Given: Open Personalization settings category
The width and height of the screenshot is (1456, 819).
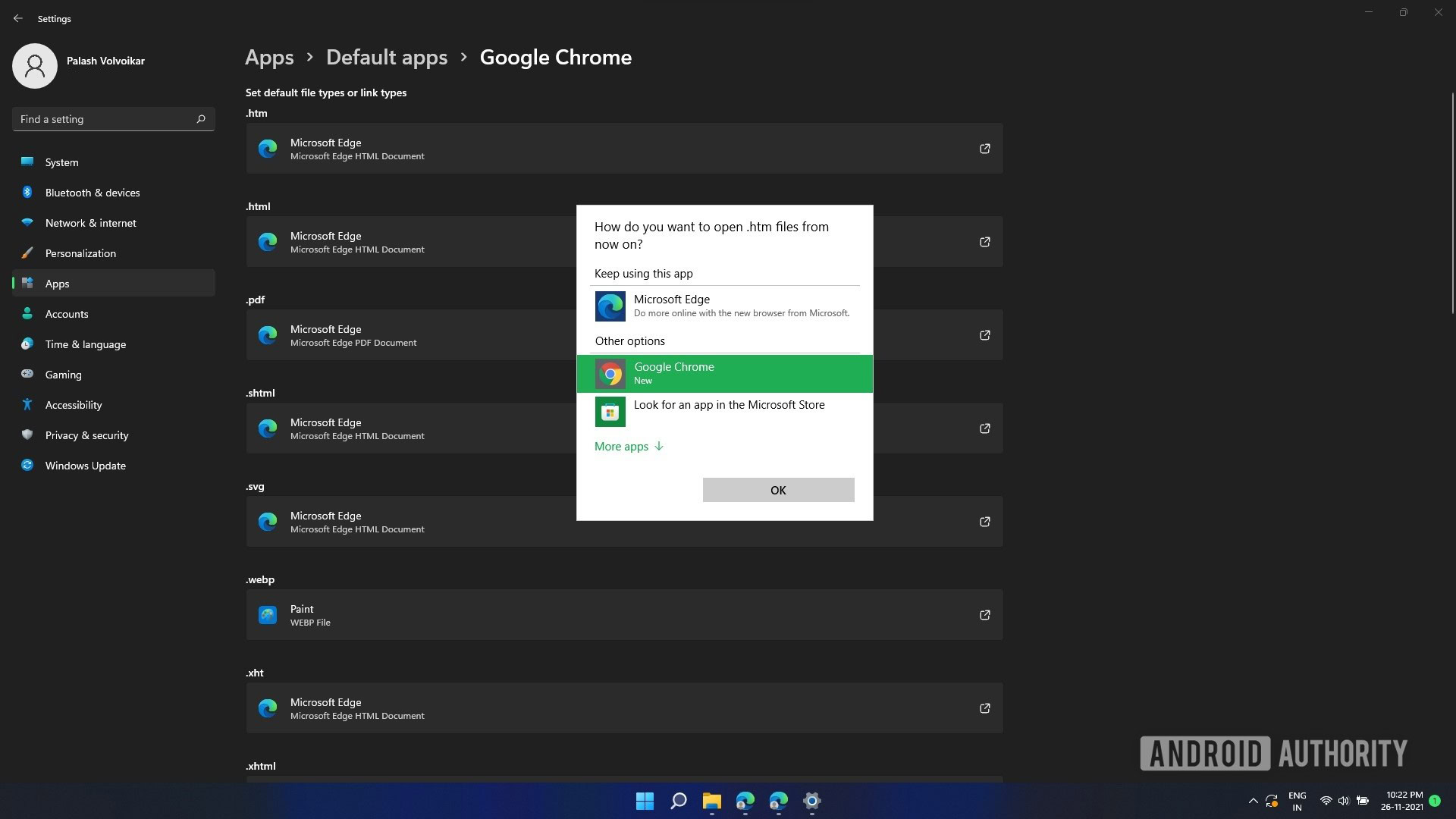Looking at the screenshot, I should click(114, 253).
